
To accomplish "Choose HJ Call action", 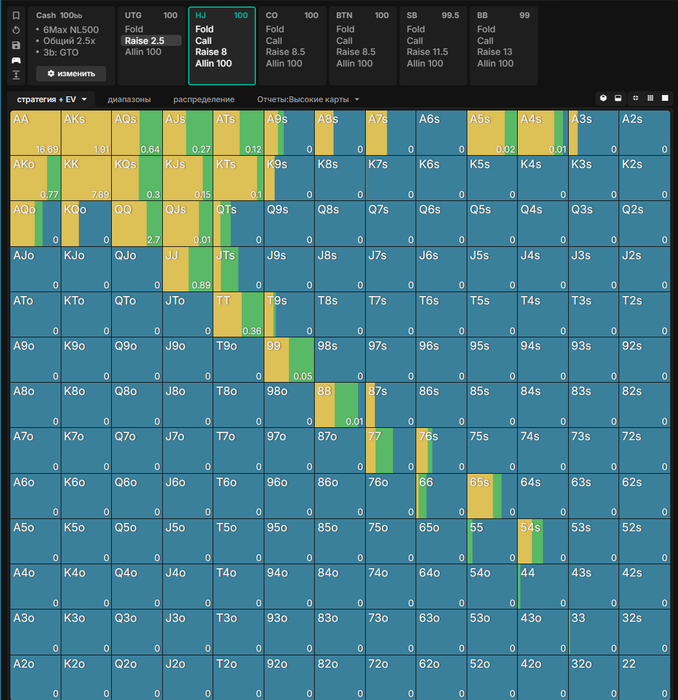I will coord(203,41).
